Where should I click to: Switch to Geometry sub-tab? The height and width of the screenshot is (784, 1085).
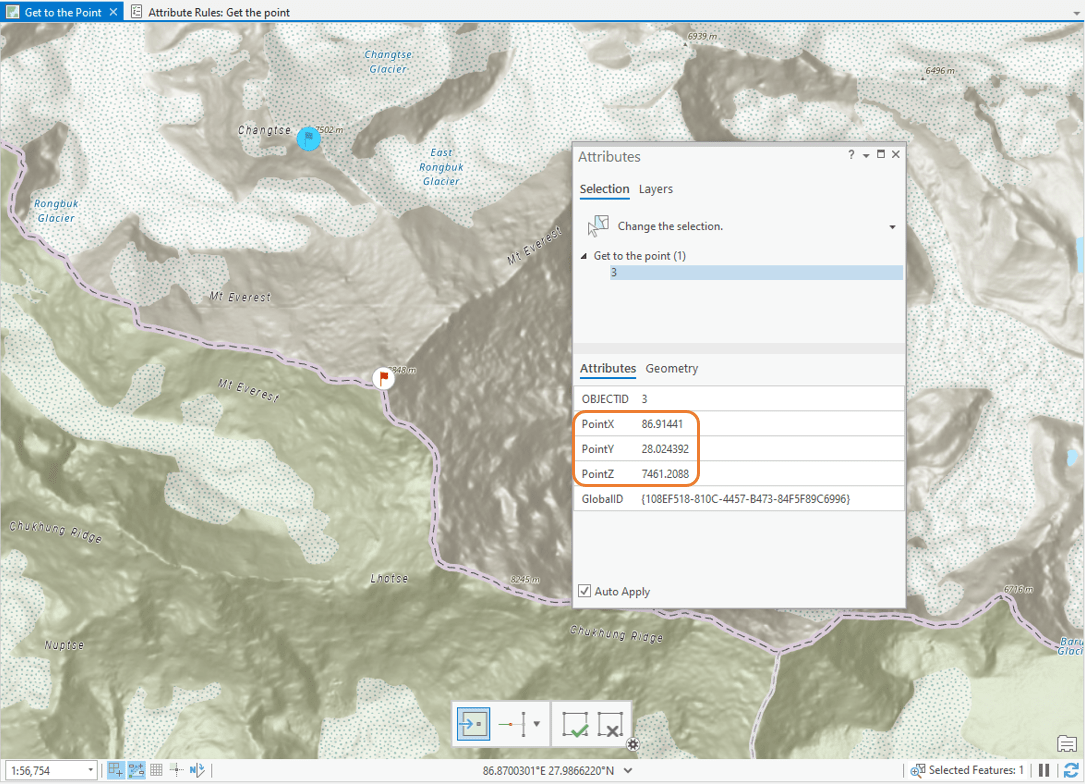[x=671, y=368]
